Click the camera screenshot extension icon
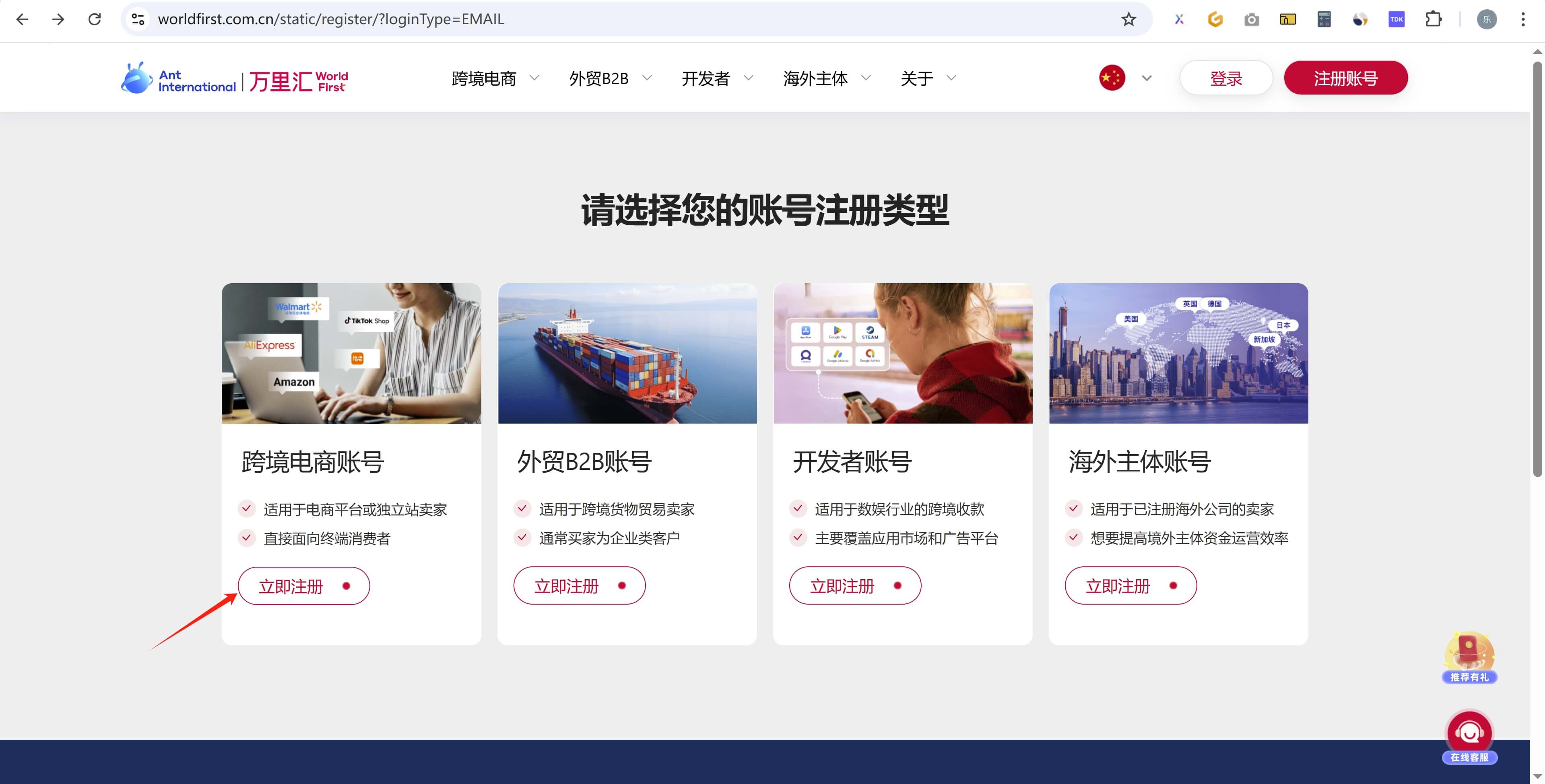This screenshot has height=784, width=1545. (x=1251, y=20)
